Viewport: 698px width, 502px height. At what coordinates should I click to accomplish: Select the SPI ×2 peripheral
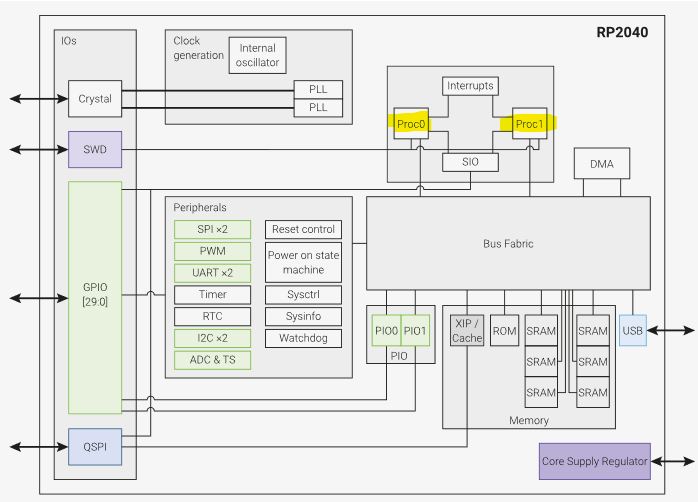212,229
